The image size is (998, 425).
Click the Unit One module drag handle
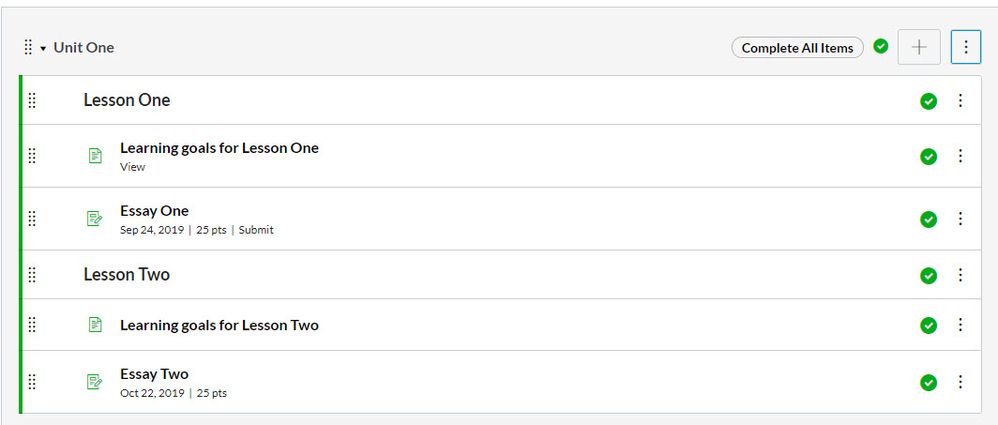[28, 47]
